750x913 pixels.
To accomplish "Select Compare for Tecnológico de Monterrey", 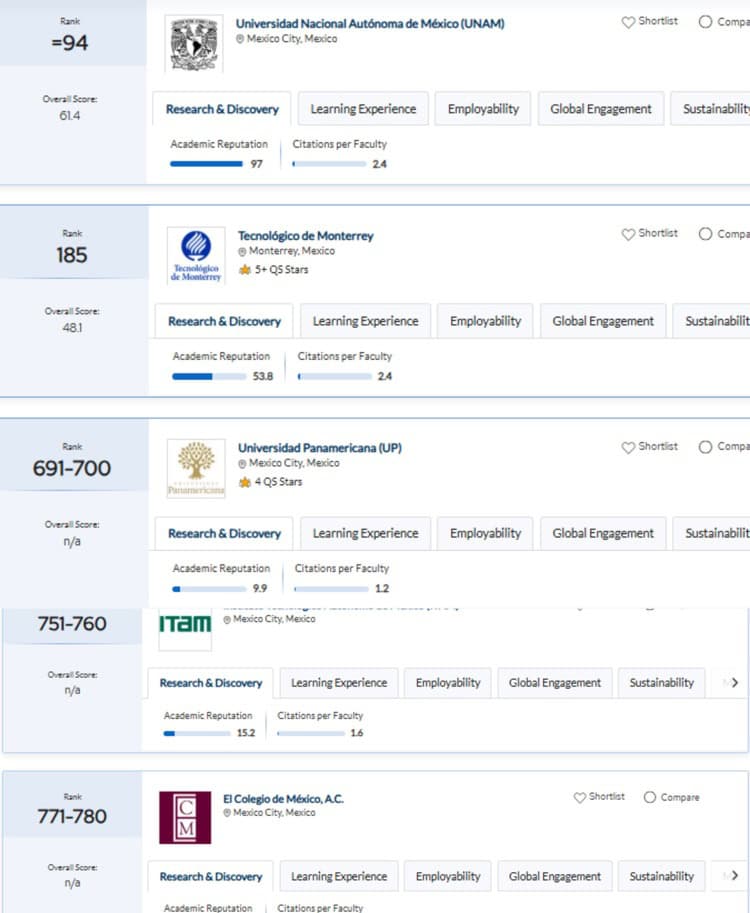I will [x=705, y=233].
